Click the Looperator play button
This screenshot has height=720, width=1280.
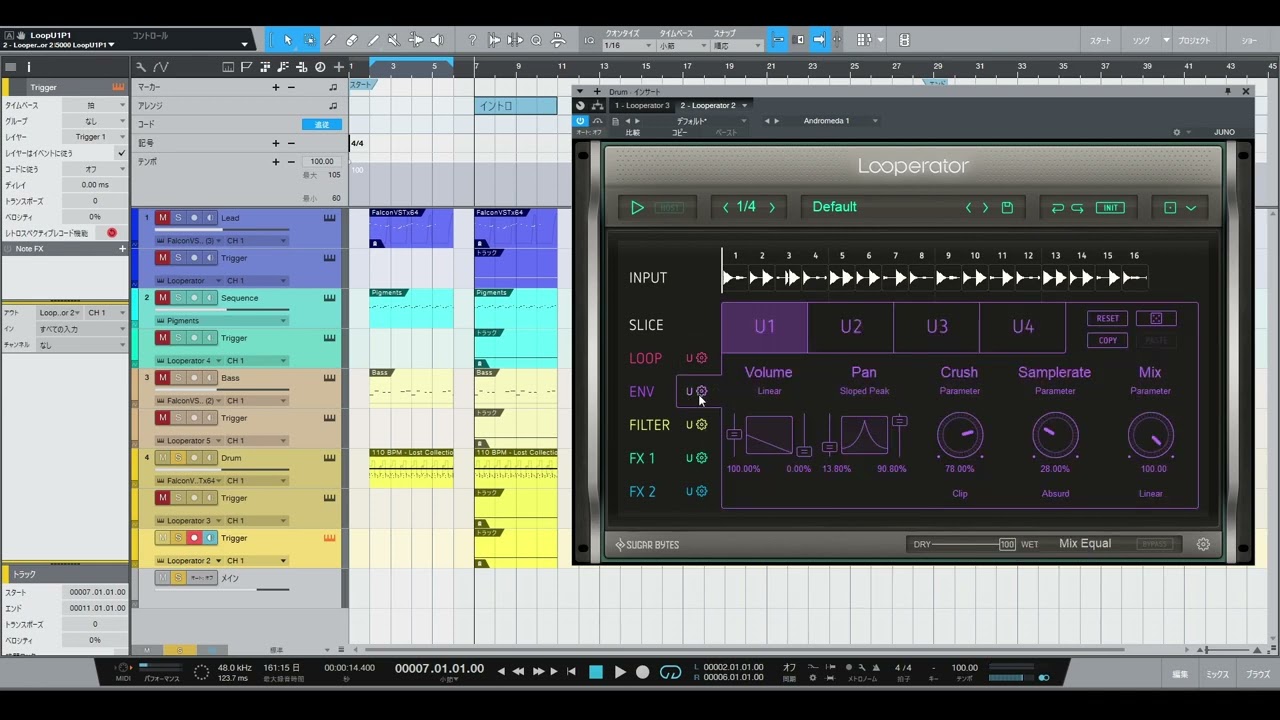click(x=637, y=207)
